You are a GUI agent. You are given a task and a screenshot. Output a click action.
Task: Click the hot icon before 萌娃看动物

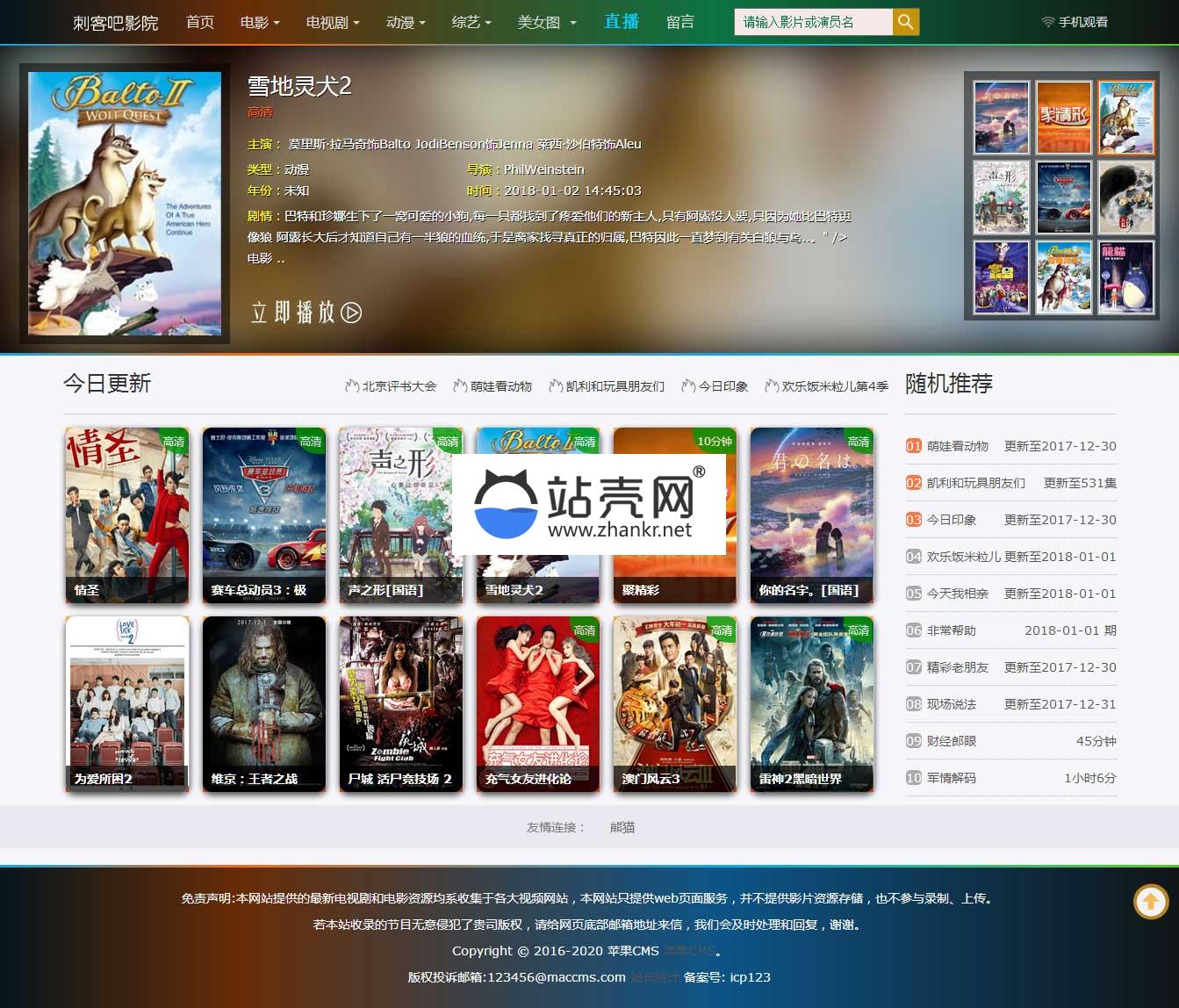tap(461, 385)
